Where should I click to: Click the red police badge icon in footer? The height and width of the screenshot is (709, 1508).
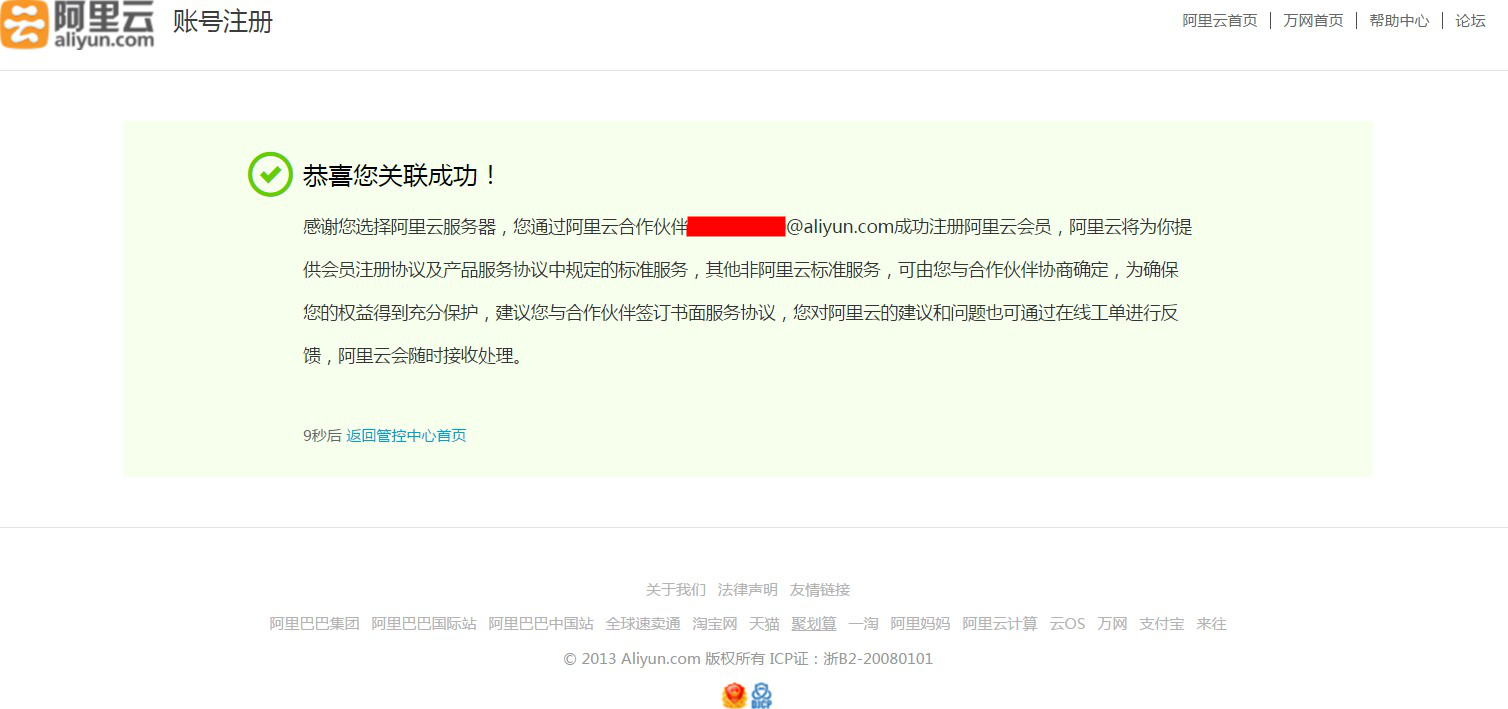pos(734,696)
